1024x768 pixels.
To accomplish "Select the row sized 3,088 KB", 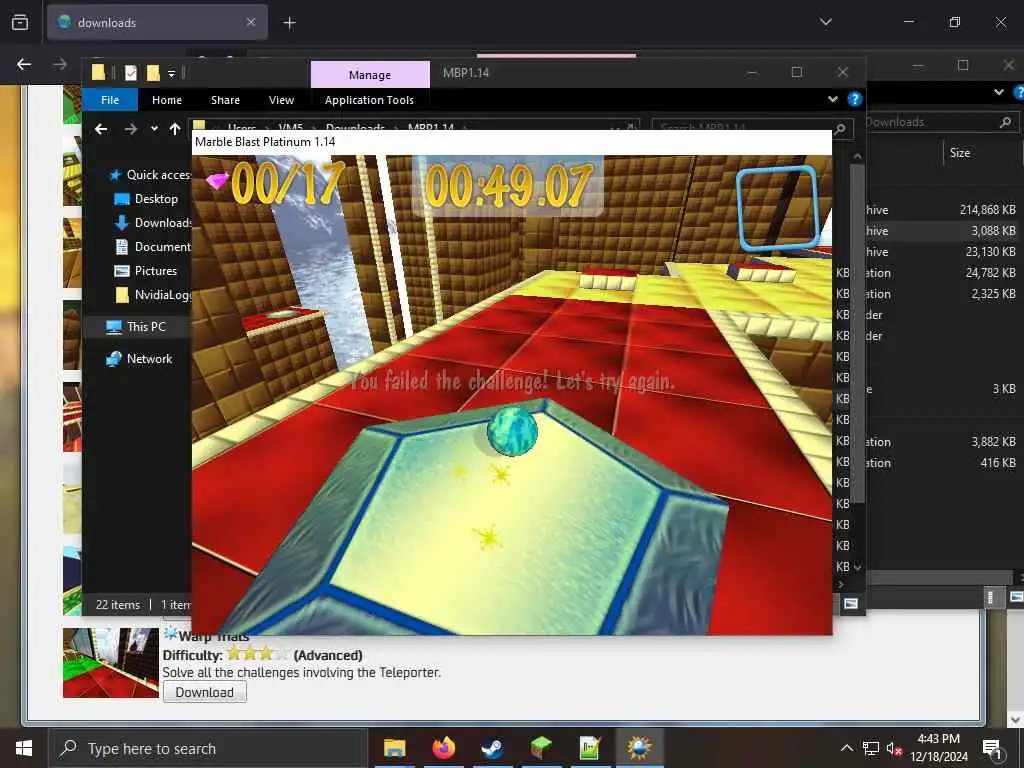I will (940, 231).
